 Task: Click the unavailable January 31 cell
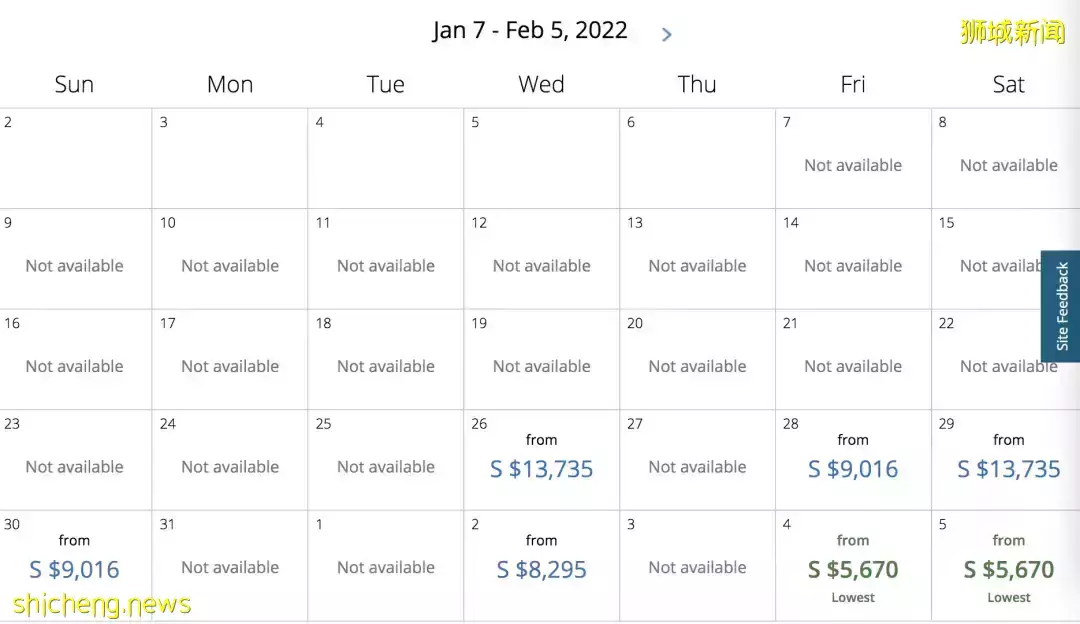230,566
